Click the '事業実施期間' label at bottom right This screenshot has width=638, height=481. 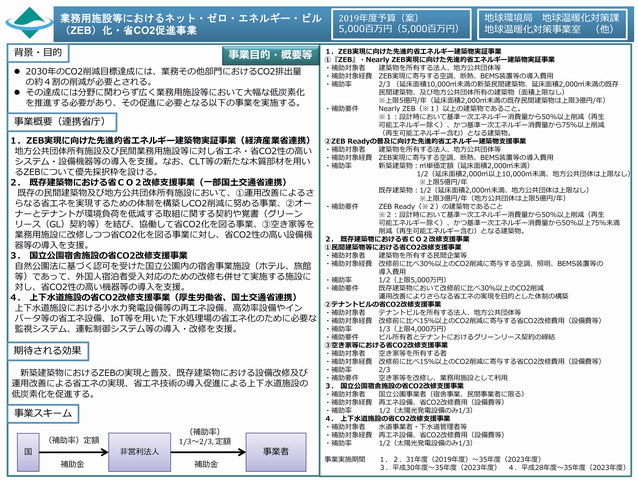(x=345, y=459)
